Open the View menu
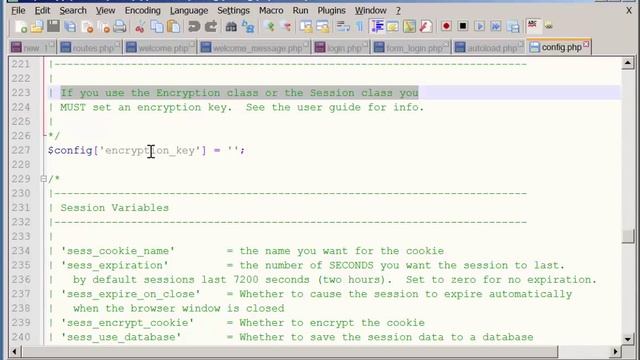The width and height of the screenshot is (640, 360). point(105,10)
